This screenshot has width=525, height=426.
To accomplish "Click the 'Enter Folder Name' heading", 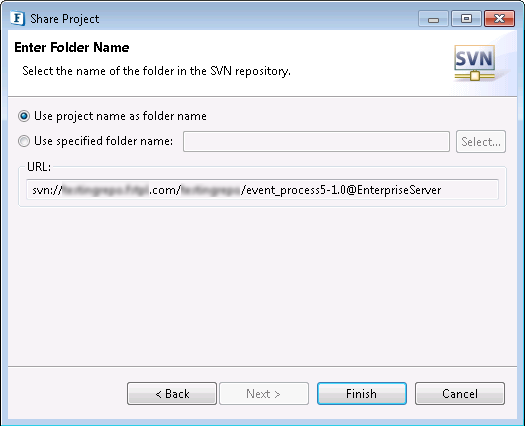I will (x=72, y=47).
